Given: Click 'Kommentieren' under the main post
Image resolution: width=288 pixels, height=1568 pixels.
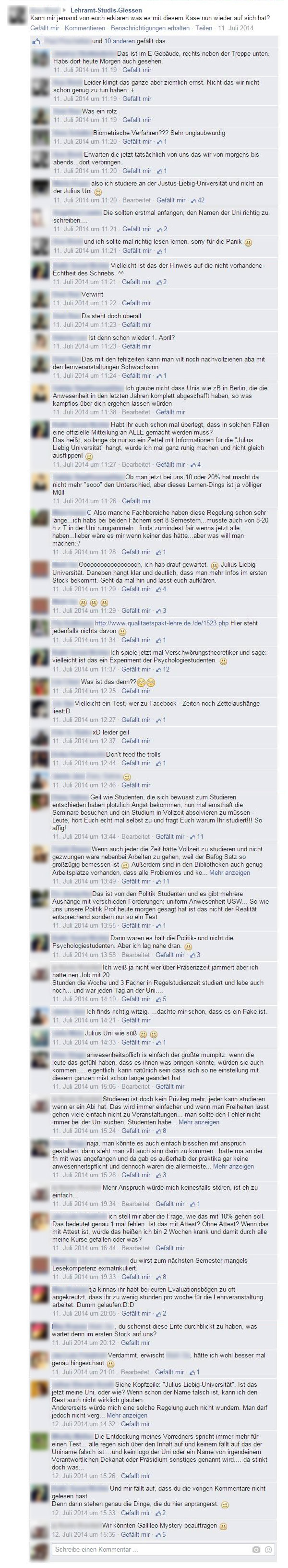Looking at the screenshot, I should (84, 28).
